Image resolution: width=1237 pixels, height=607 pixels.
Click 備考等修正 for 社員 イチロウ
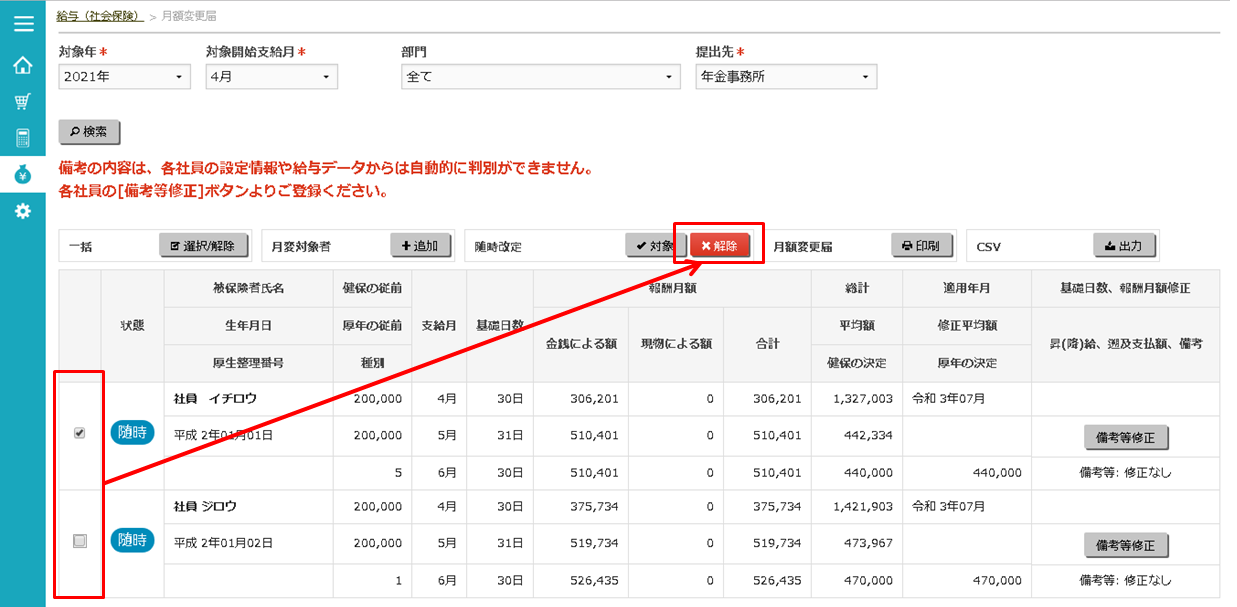point(1126,438)
